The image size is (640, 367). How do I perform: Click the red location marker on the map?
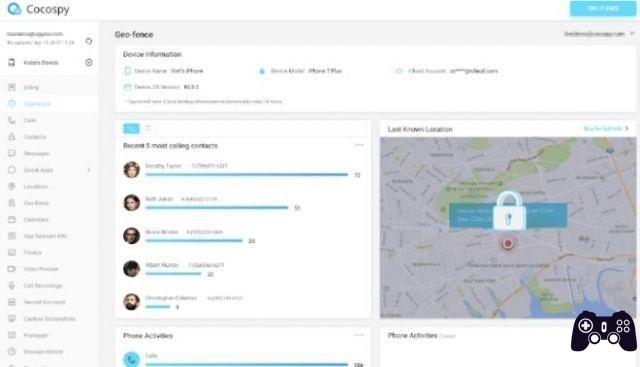coord(508,244)
